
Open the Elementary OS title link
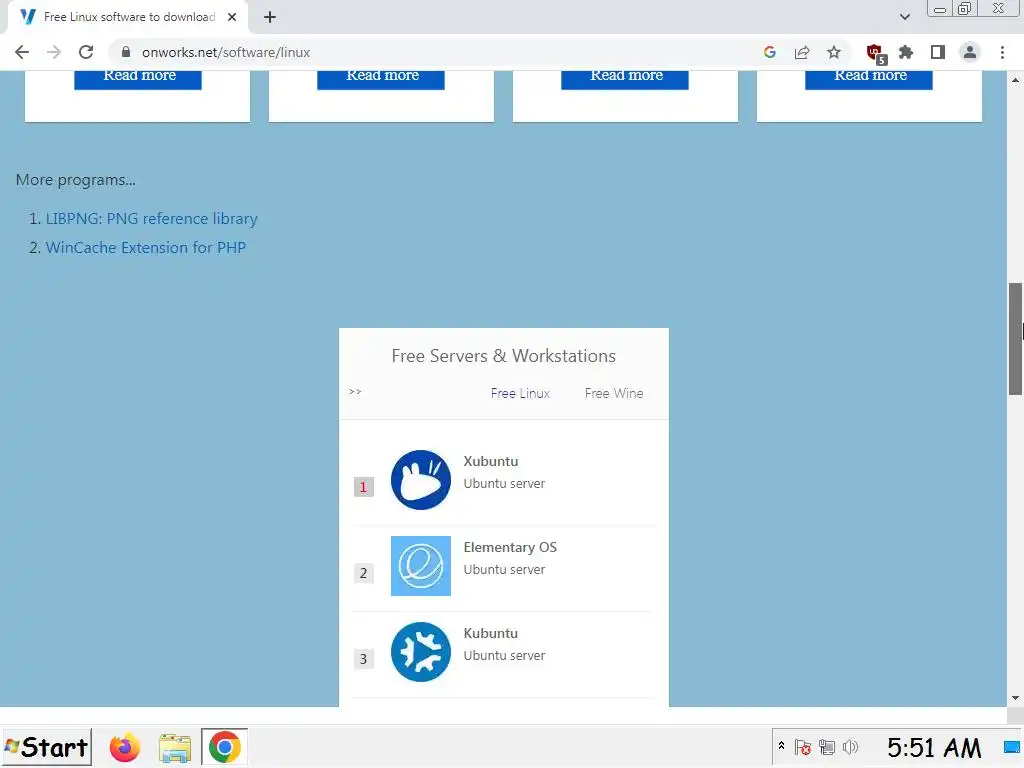(x=510, y=547)
